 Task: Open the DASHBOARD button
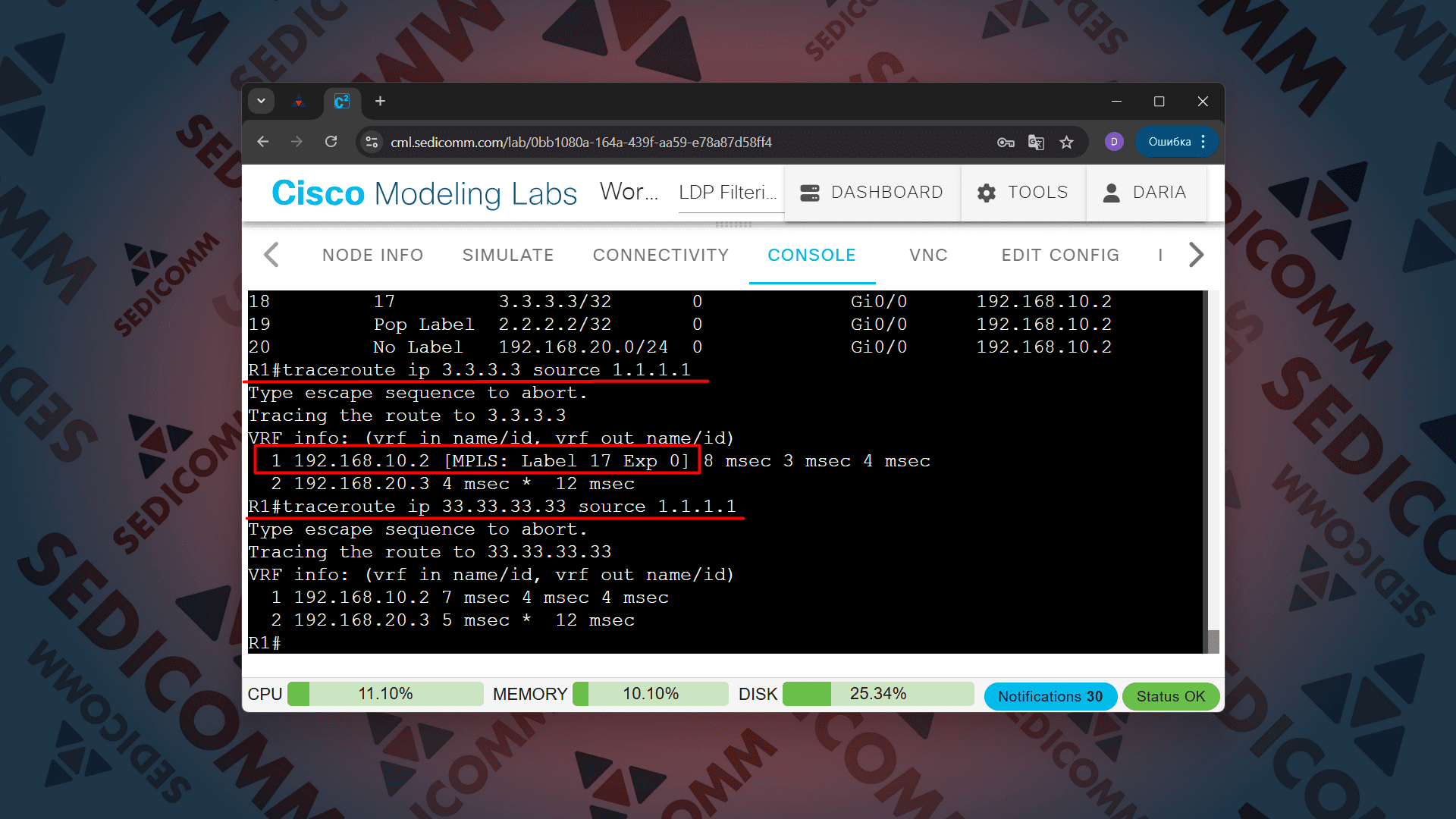tap(872, 193)
